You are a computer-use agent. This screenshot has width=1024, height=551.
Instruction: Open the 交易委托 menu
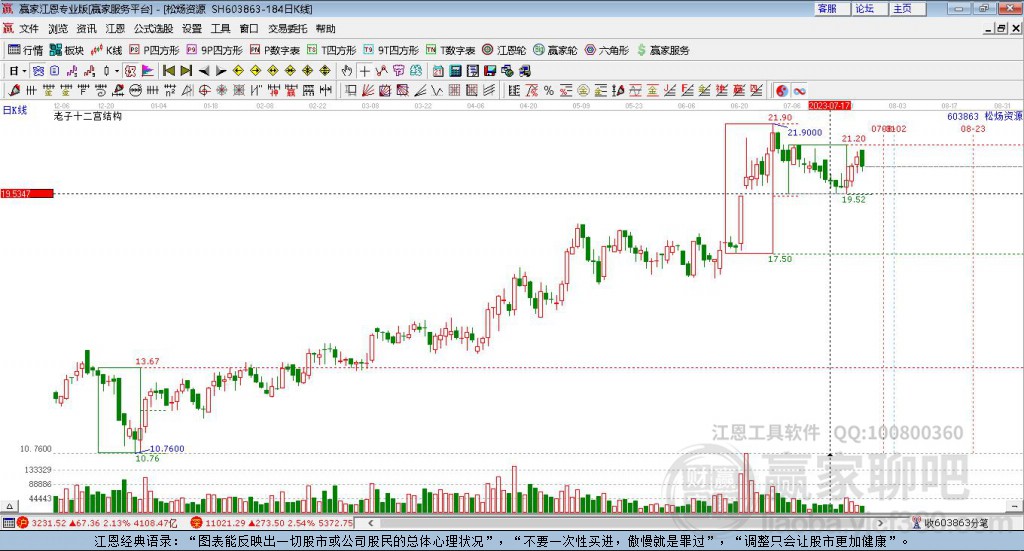click(287, 29)
